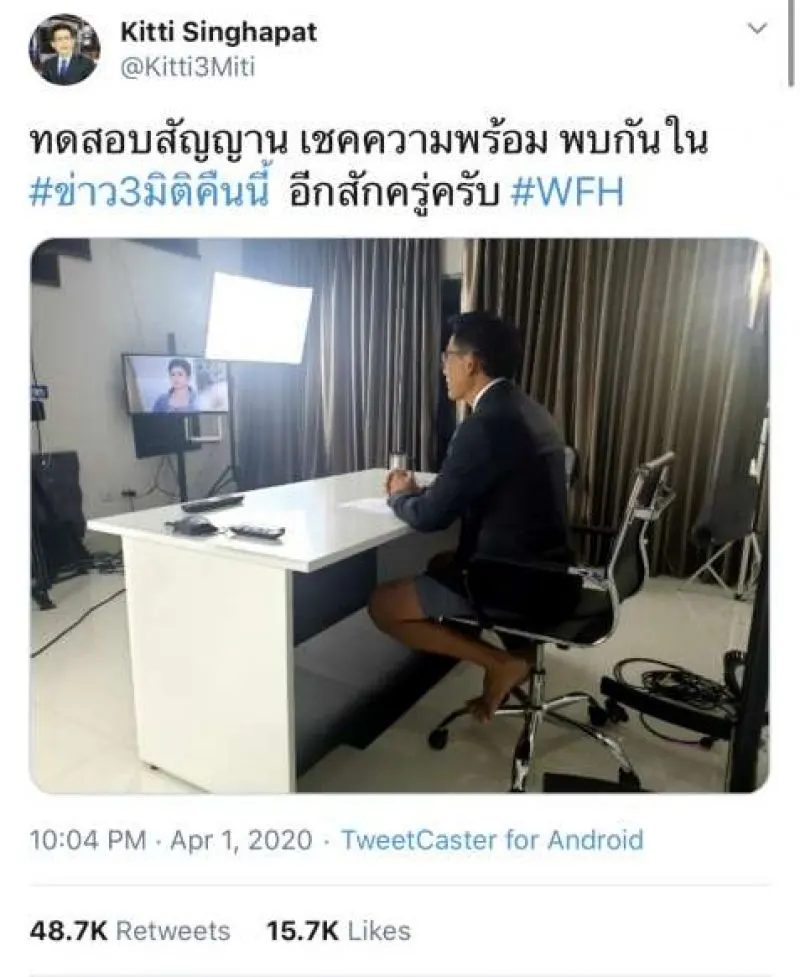Viewport: 800px width, 977px height.
Task: Expand the tweet options chevron
Action: point(757,29)
